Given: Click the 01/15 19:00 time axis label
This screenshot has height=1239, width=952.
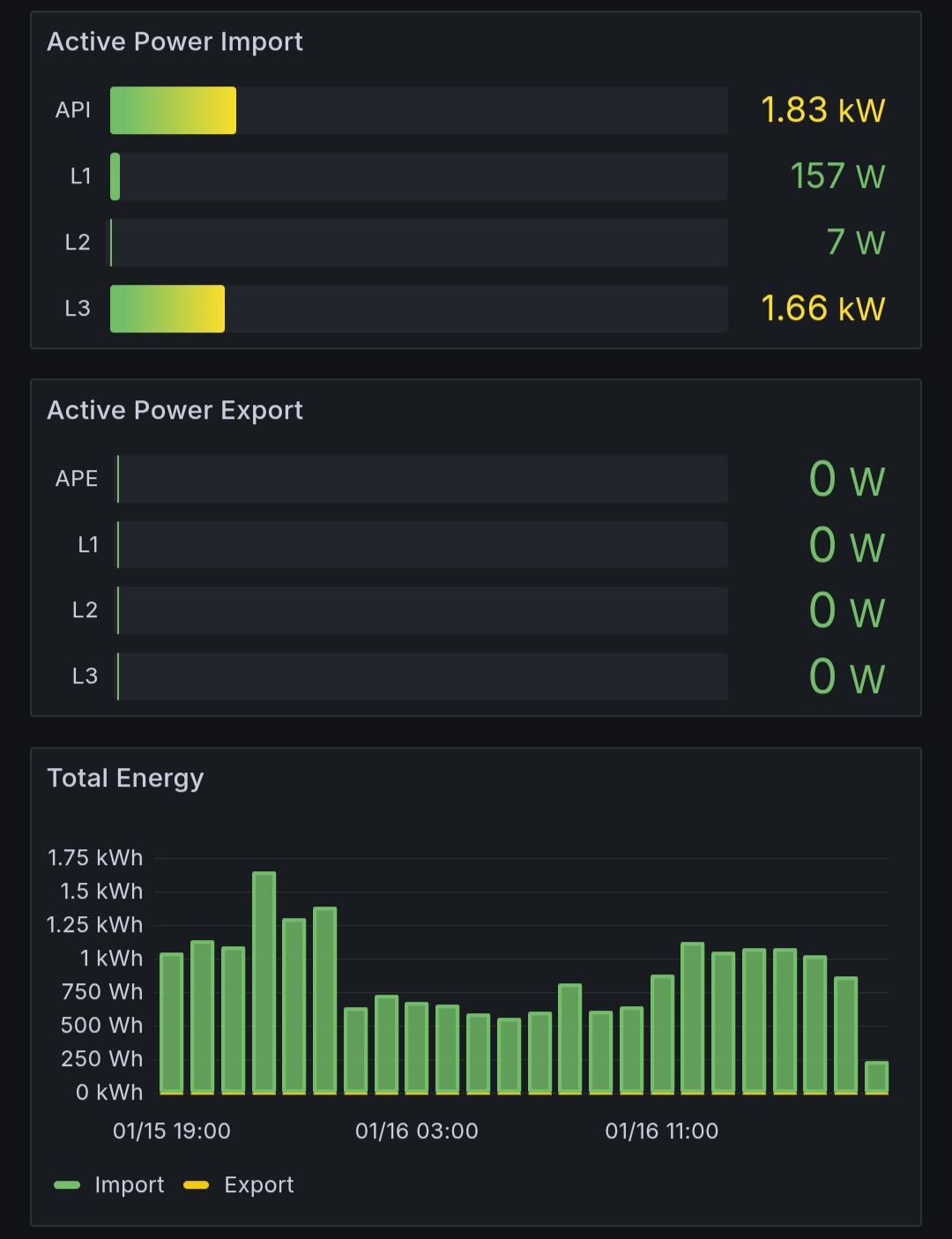Looking at the screenshot, I should pos(172,1131).
